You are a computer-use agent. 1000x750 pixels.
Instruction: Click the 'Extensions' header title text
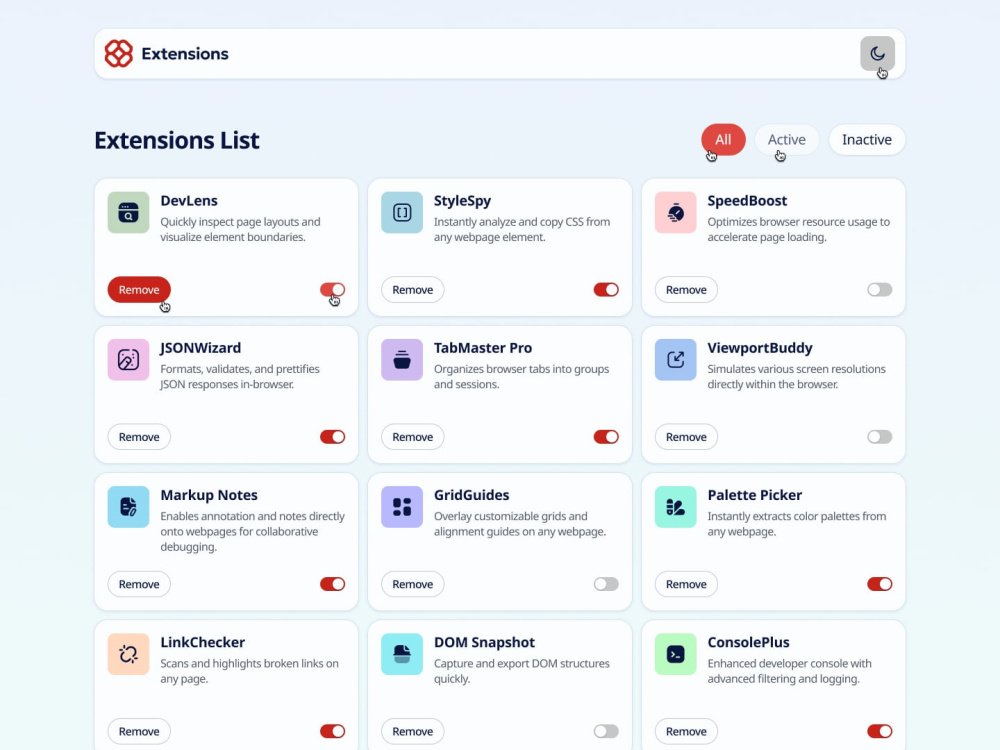[185, 54]
